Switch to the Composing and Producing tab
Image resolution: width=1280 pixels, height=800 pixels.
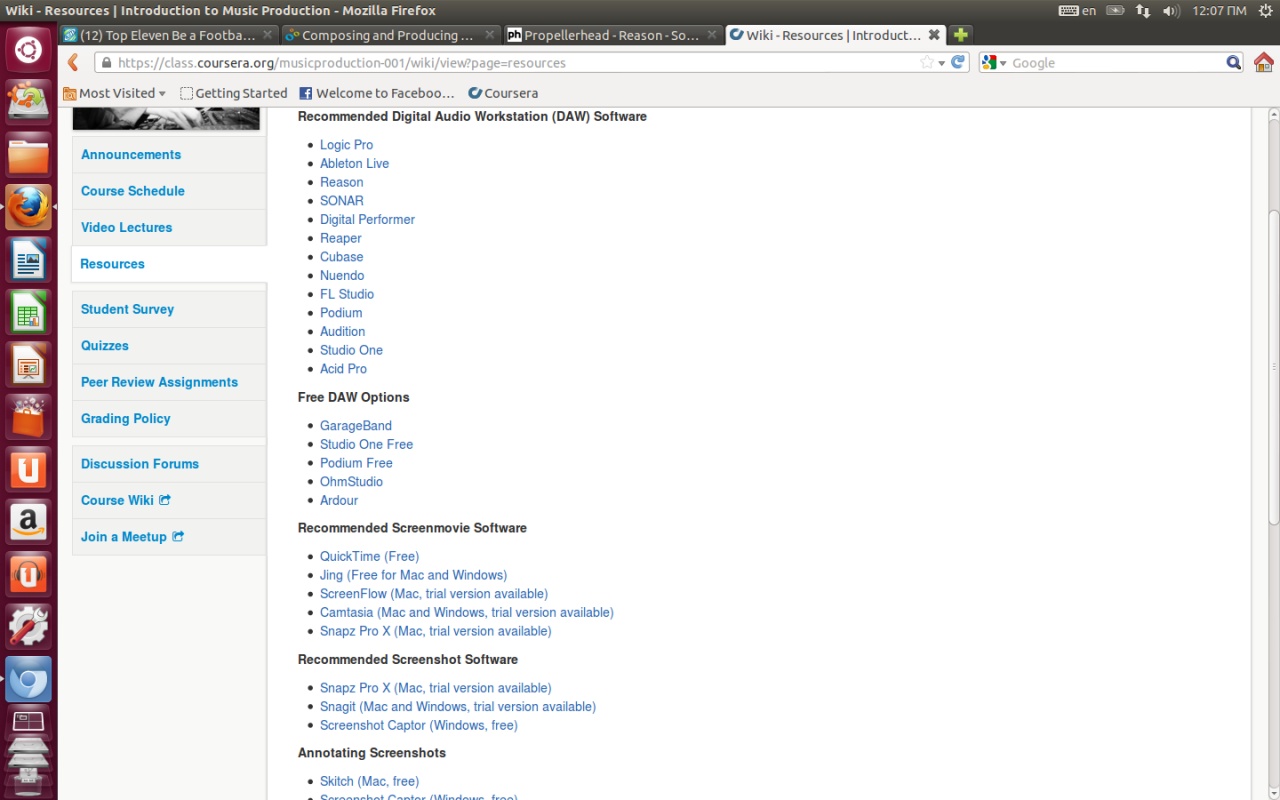tap(390, 35)
